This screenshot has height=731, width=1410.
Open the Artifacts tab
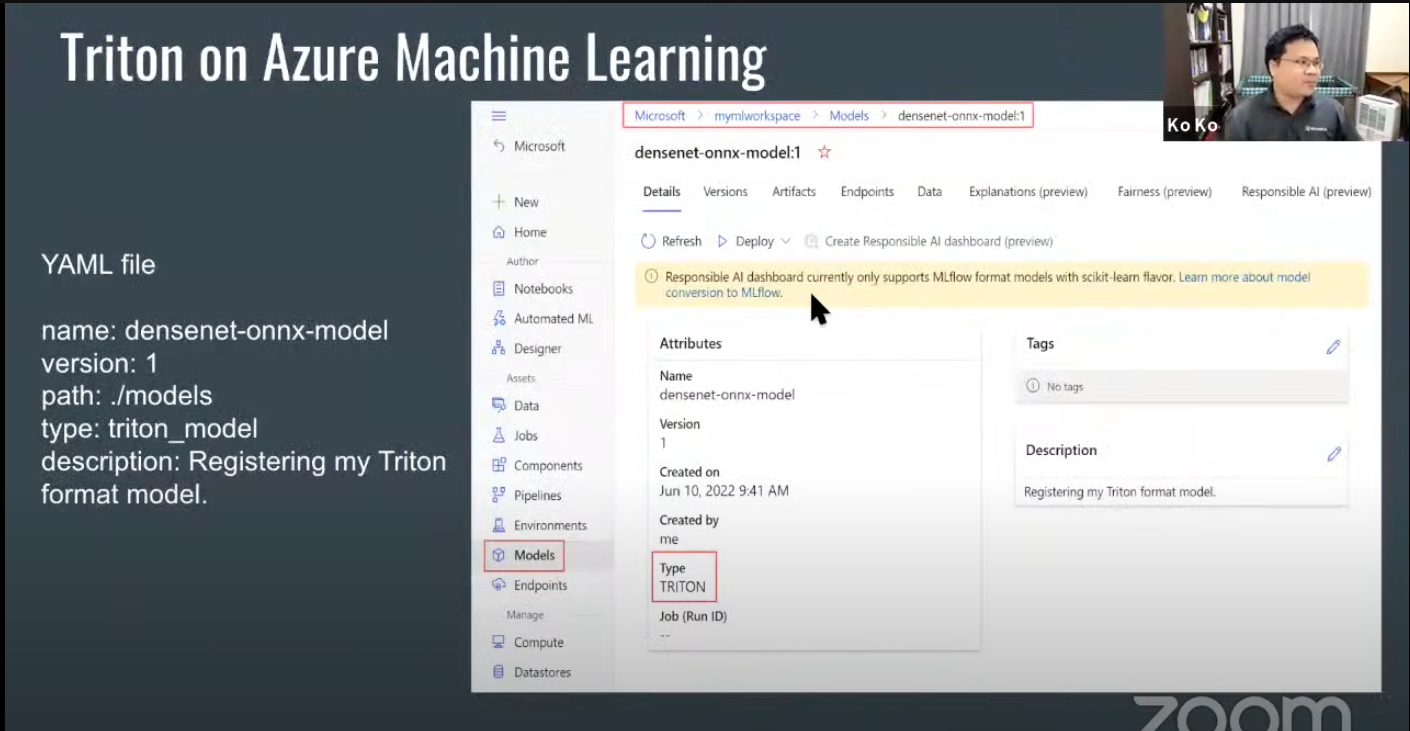pyautogui.click(x=794, y=192)
